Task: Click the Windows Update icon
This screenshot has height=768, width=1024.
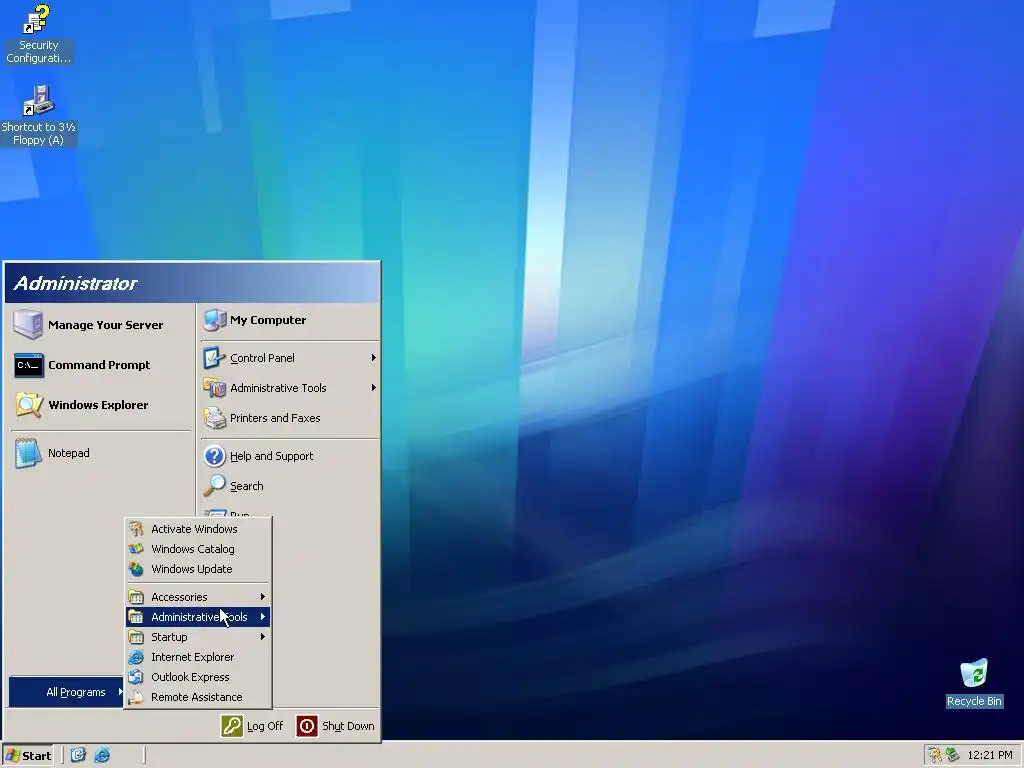Action: tap(136, 569)
